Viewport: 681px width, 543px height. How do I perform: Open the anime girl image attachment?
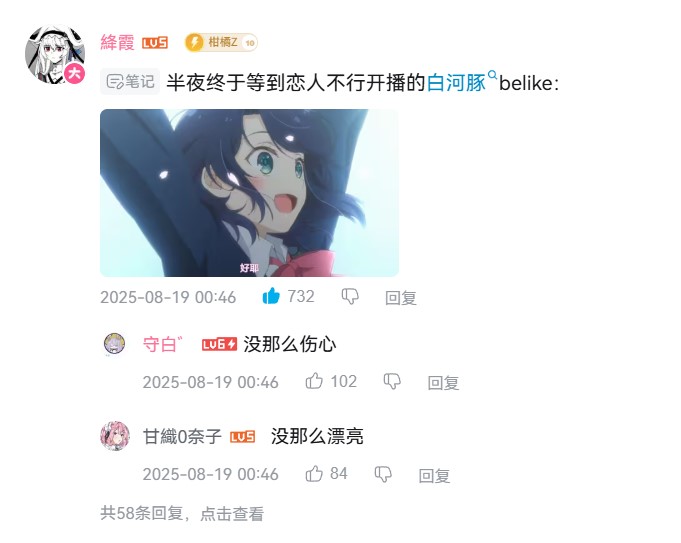click(249, 192)
